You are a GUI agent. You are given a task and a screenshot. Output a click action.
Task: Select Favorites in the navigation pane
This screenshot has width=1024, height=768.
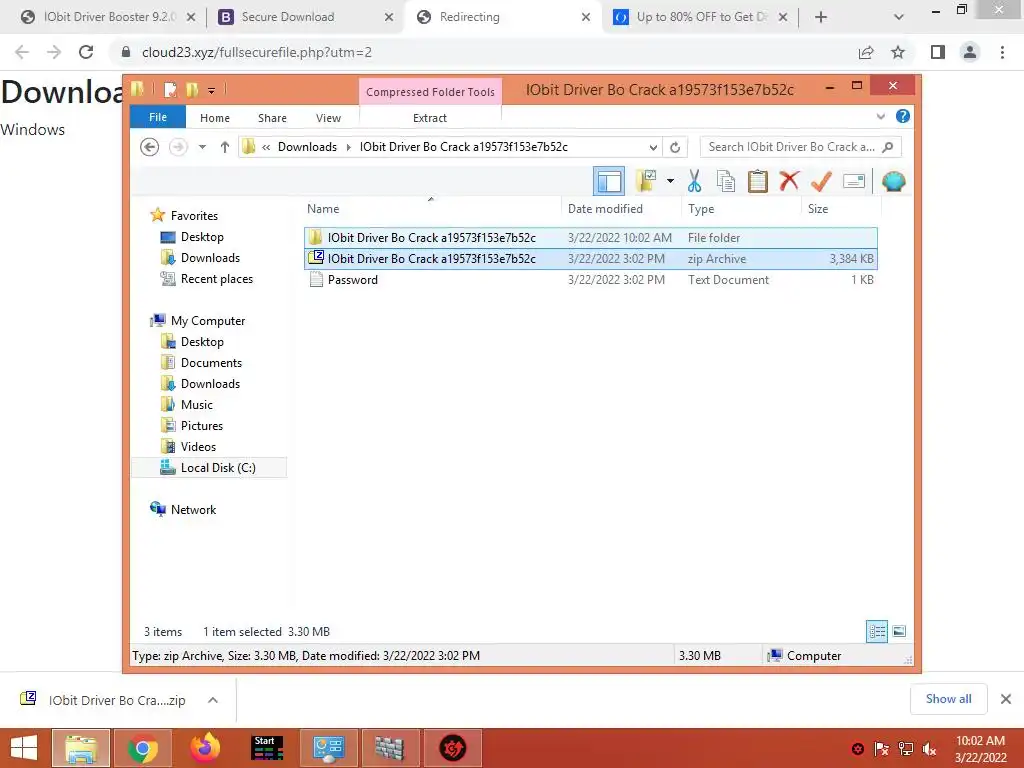(x=194, y=216)
